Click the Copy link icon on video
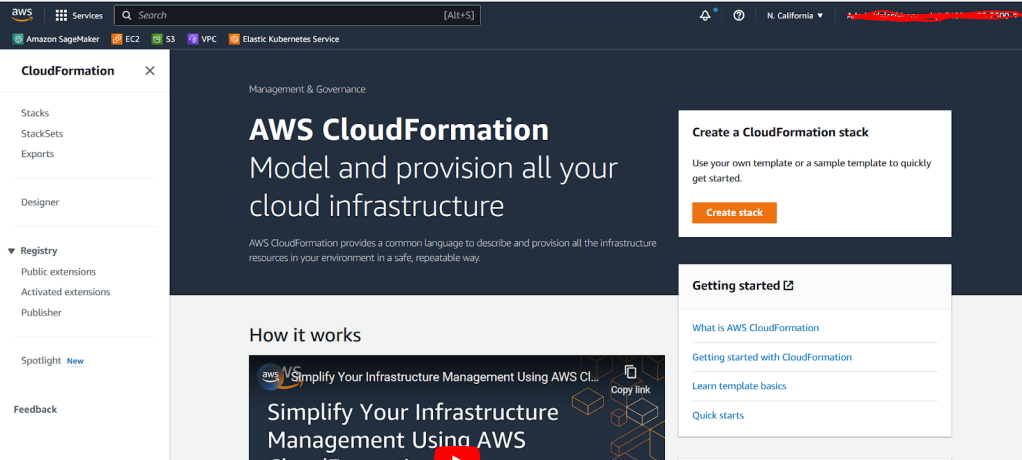 click(x=630, y=378)
